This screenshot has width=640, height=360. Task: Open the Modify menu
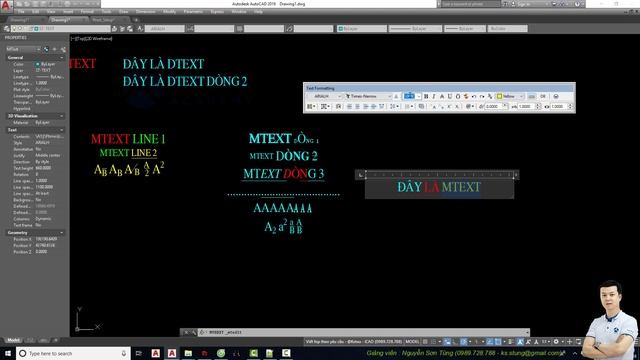click(x=169, y=12)
